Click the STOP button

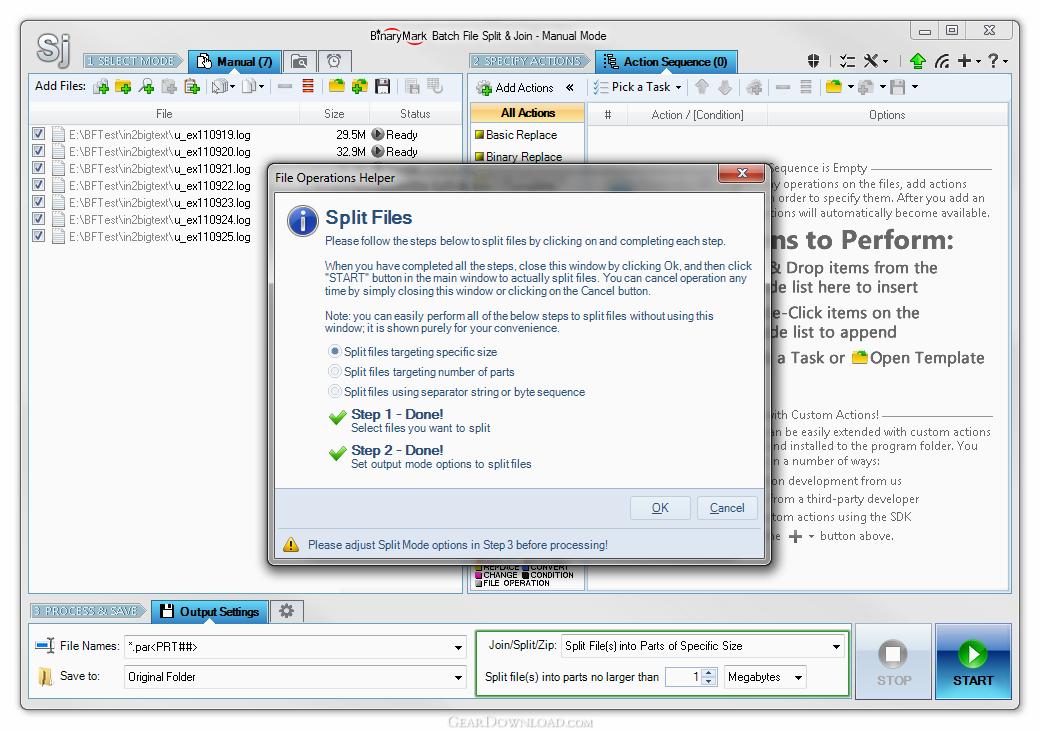click(x=893, y=661)
